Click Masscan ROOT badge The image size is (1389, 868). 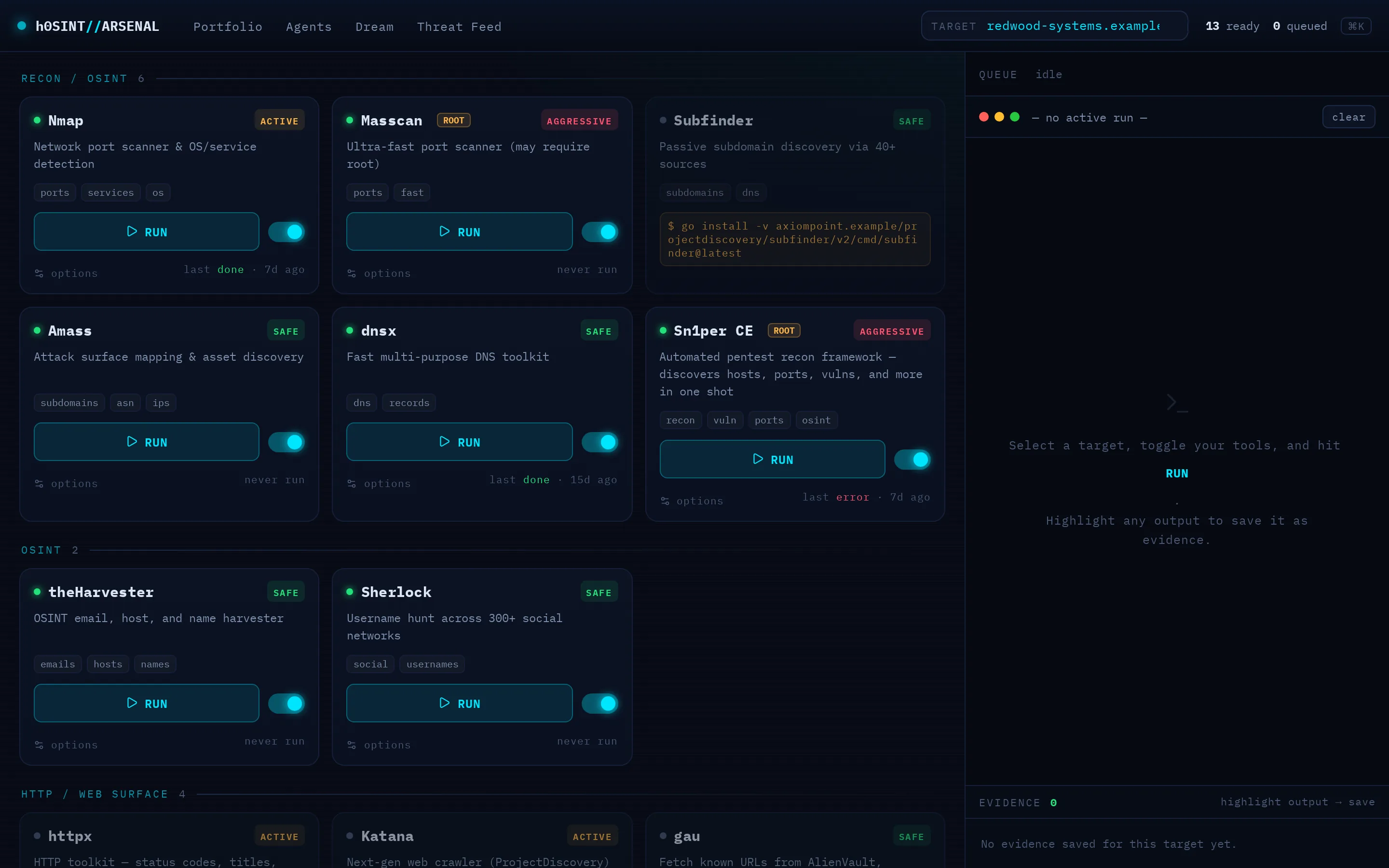coord(453,120)
